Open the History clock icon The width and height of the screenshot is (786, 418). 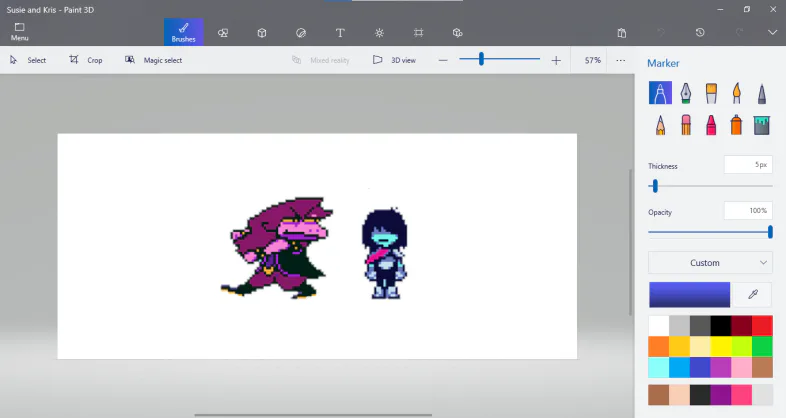(700, 33)
